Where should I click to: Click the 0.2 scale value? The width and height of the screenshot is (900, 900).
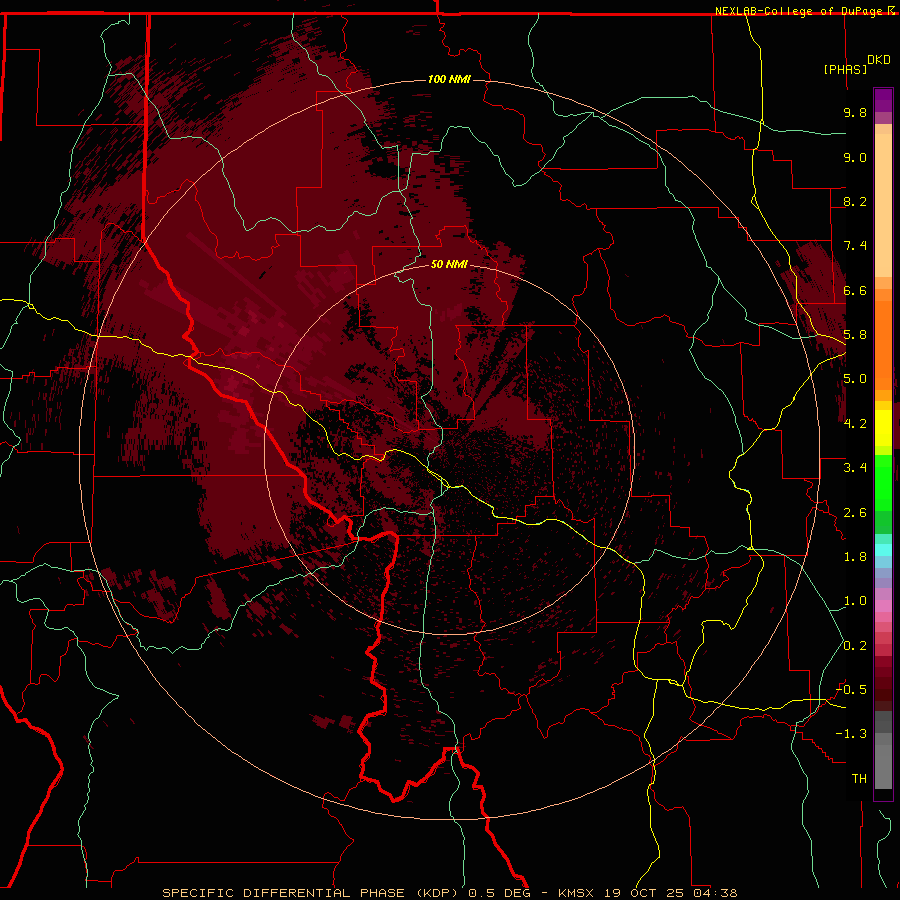[x=855, y=646]
